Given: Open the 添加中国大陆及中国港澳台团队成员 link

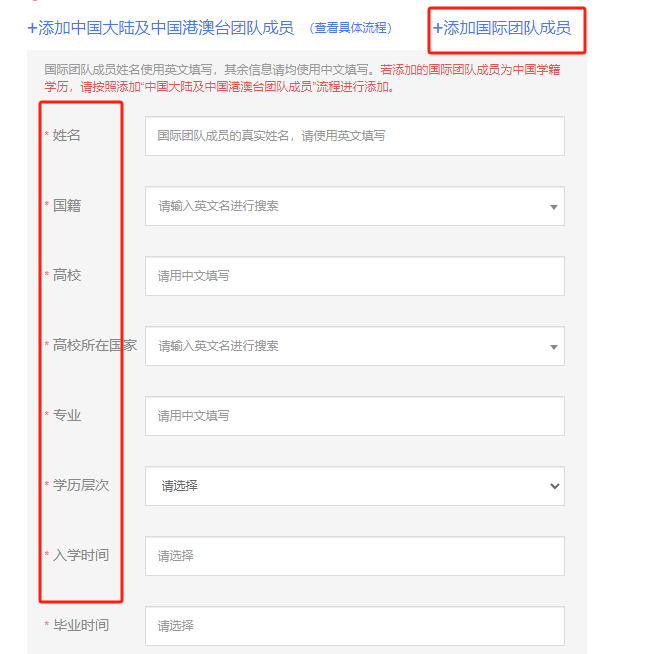Looking at the screenshot, I should (160, 28).
